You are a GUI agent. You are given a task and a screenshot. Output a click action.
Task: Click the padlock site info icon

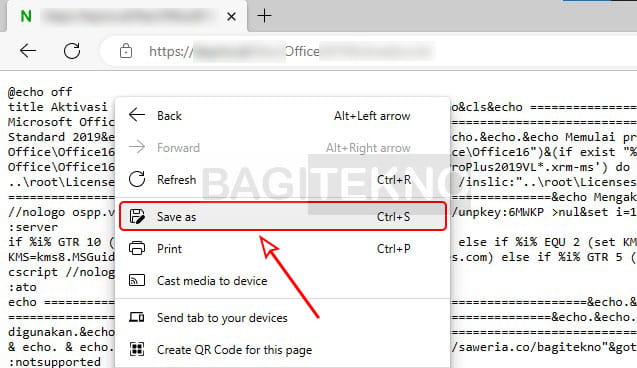[126, 51]
